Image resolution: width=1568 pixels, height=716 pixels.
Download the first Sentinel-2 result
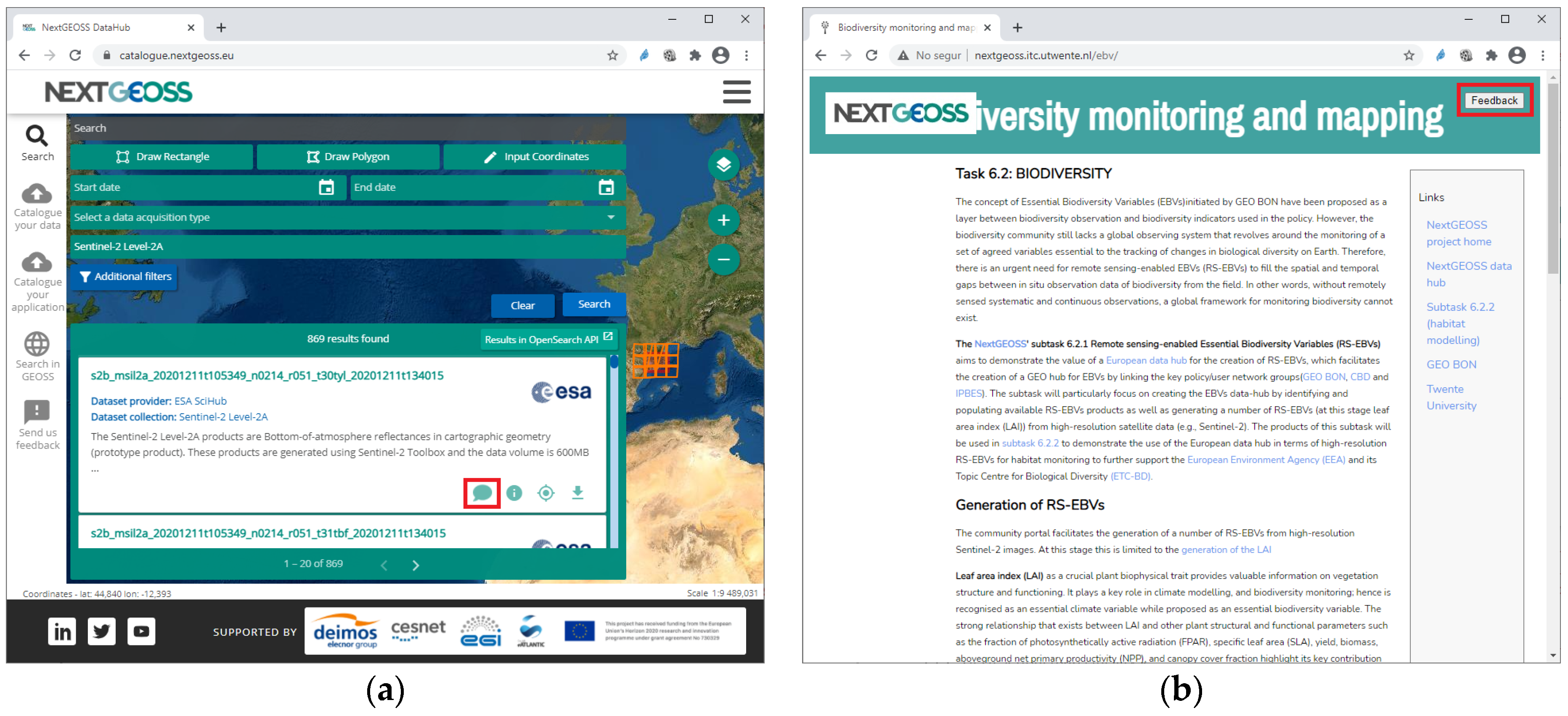(x=577, y=493)
